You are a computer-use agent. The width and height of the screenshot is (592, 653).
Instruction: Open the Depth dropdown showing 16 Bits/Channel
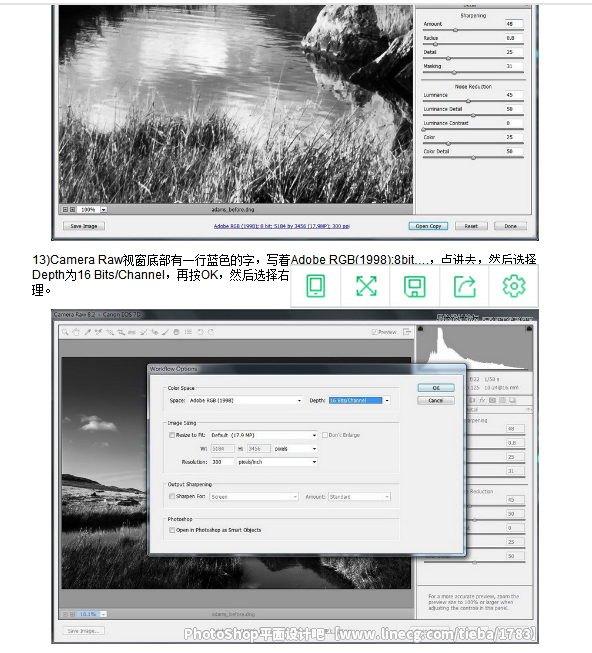(x=359, y=401)
